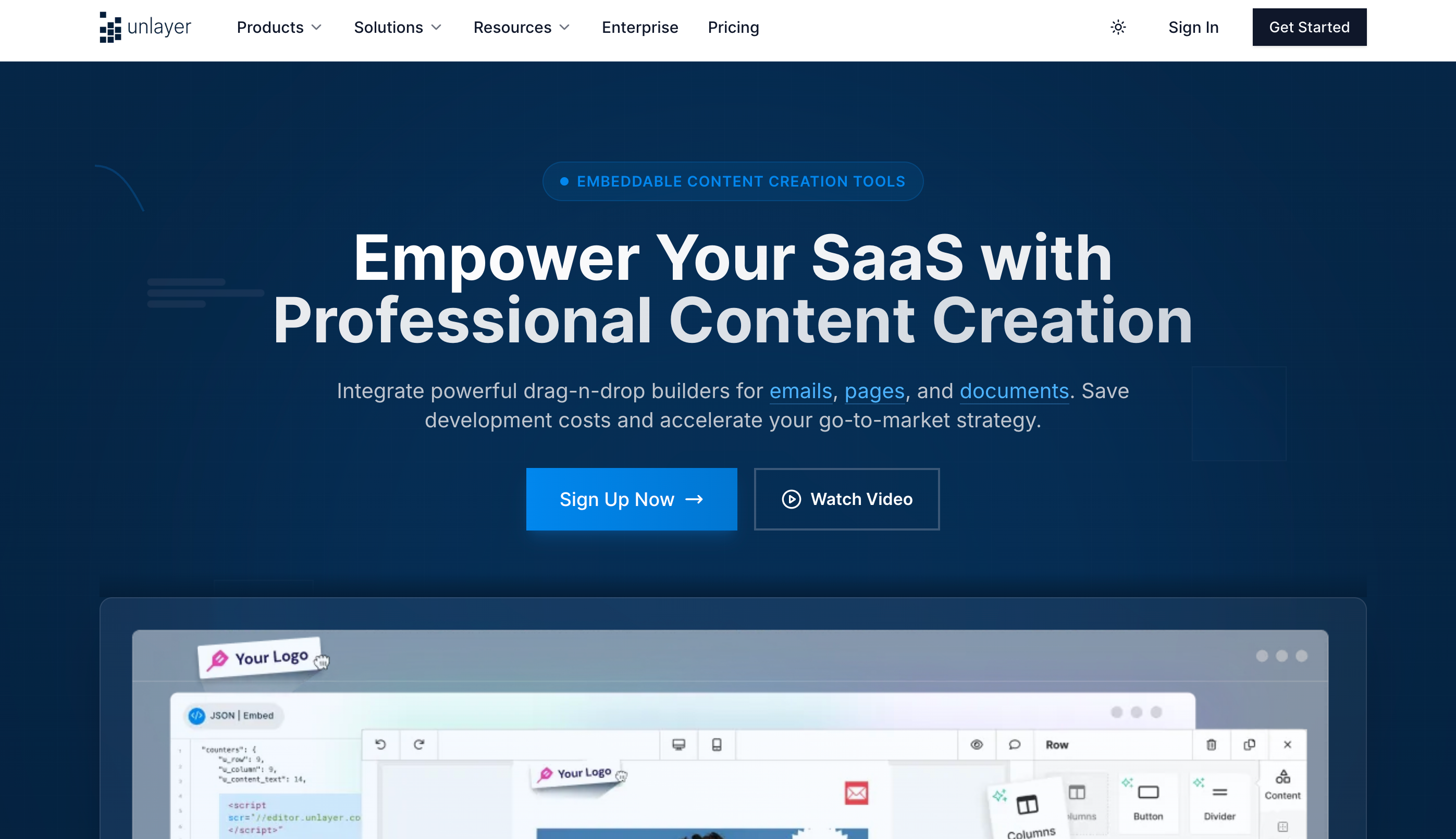Open the Pricing page link
This screenshot has width=1456, height=839.
pyautogui.click(x=733, y=27)
